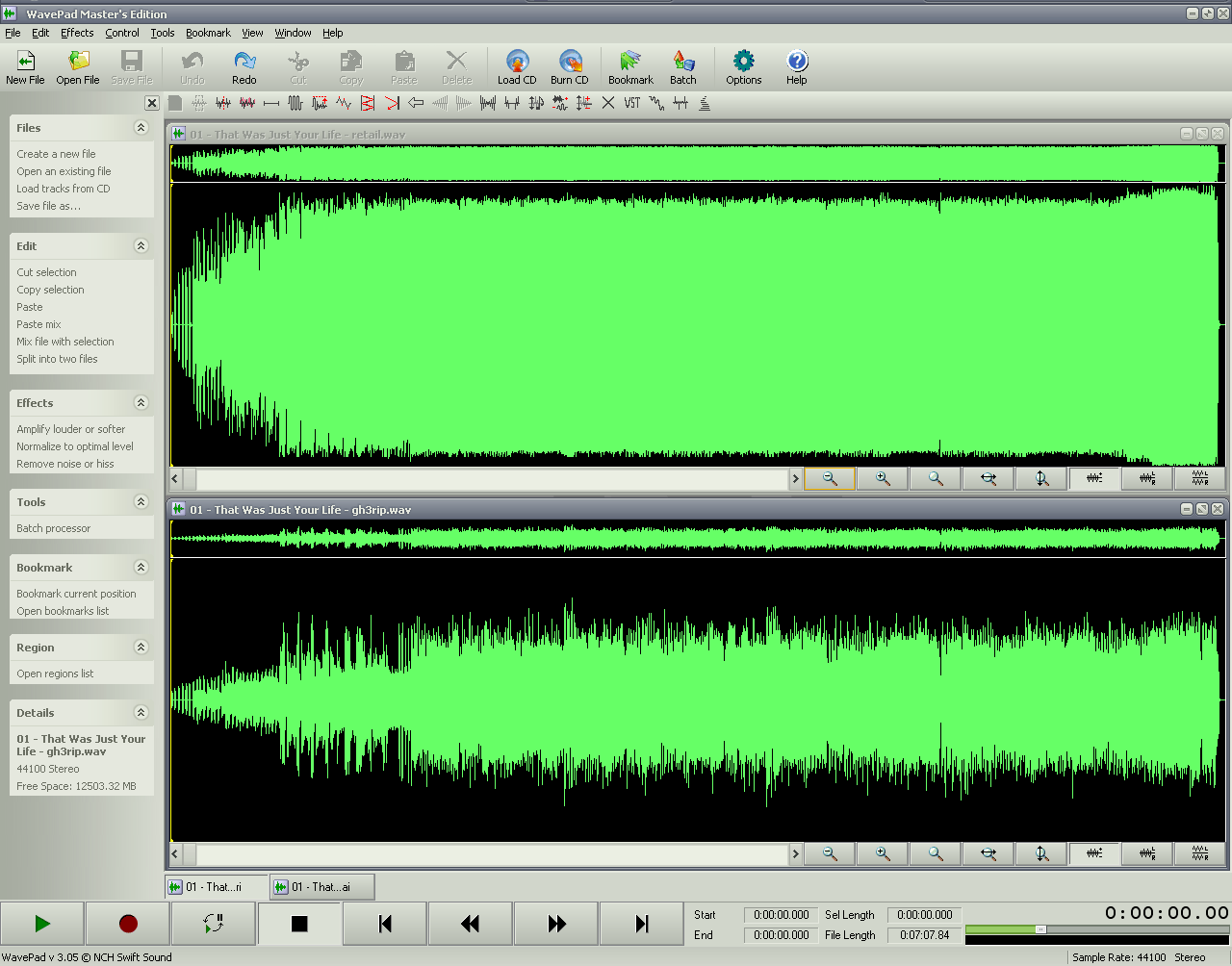
Task: Open the File menu
Action: 13,33
